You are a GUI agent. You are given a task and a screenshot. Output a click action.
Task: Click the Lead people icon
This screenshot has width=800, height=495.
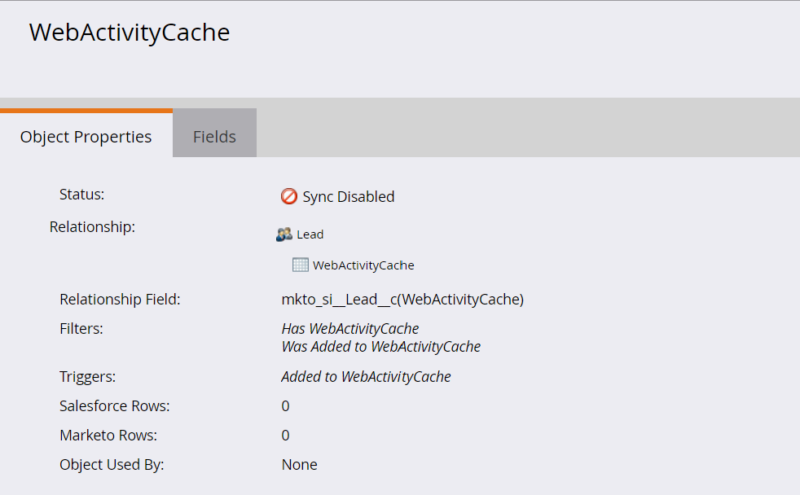point(284,234)
